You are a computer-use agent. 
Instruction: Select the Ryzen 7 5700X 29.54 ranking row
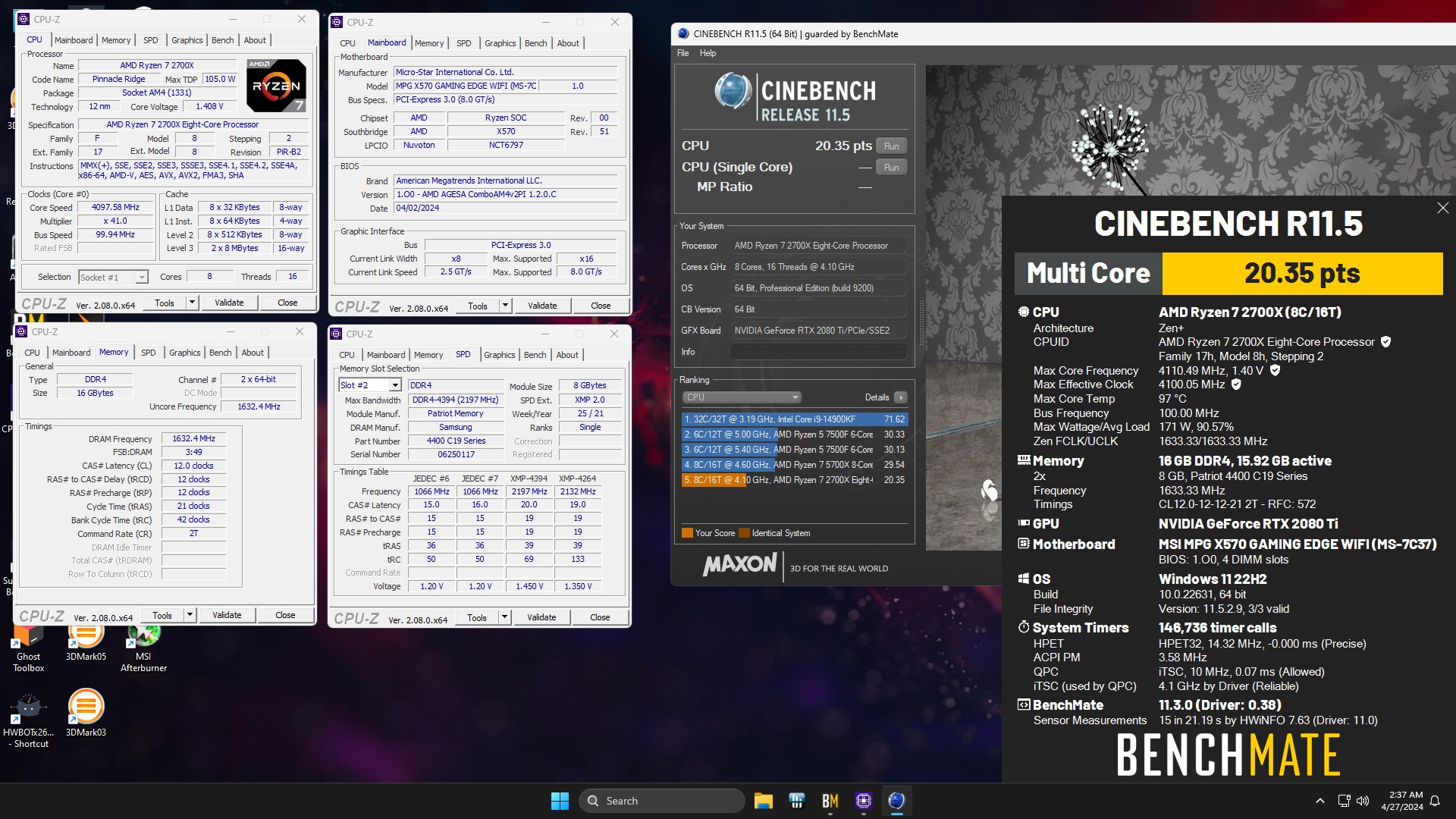[x=794, y=465]
